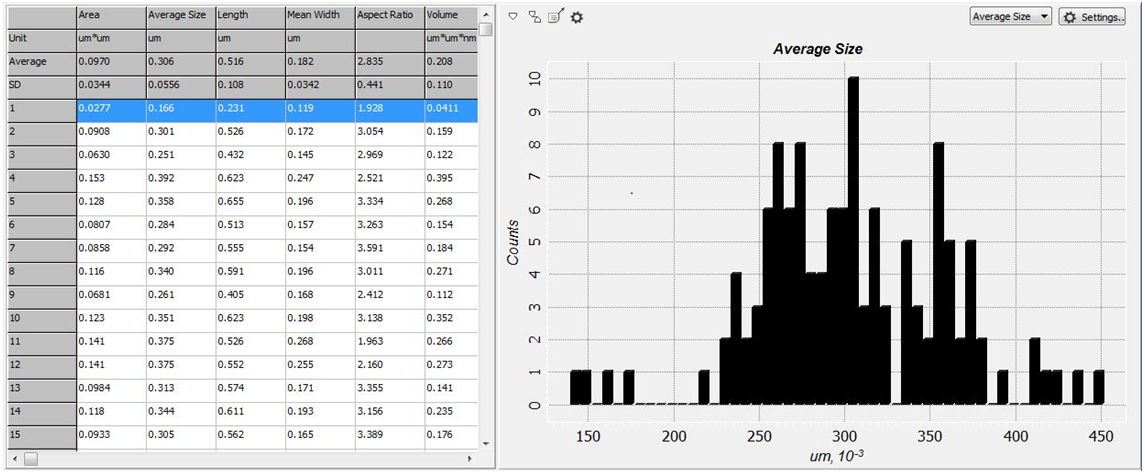
Task: Click the Area column header
Action: pos(110,16)
